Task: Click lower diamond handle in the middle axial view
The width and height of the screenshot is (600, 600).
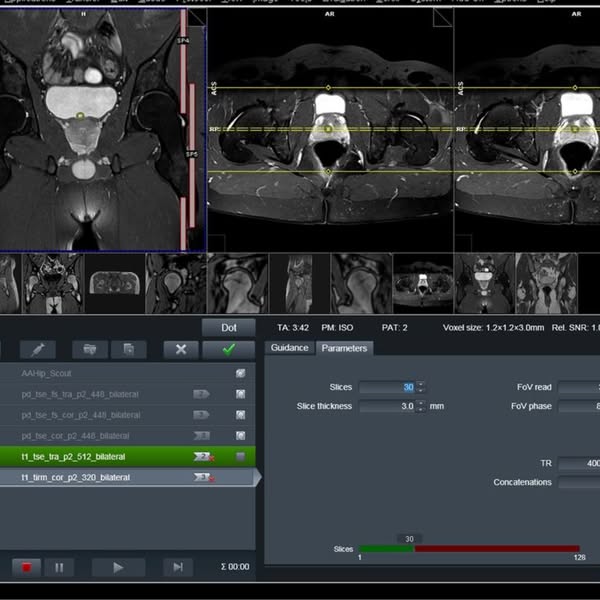Action: pos(328,171)
